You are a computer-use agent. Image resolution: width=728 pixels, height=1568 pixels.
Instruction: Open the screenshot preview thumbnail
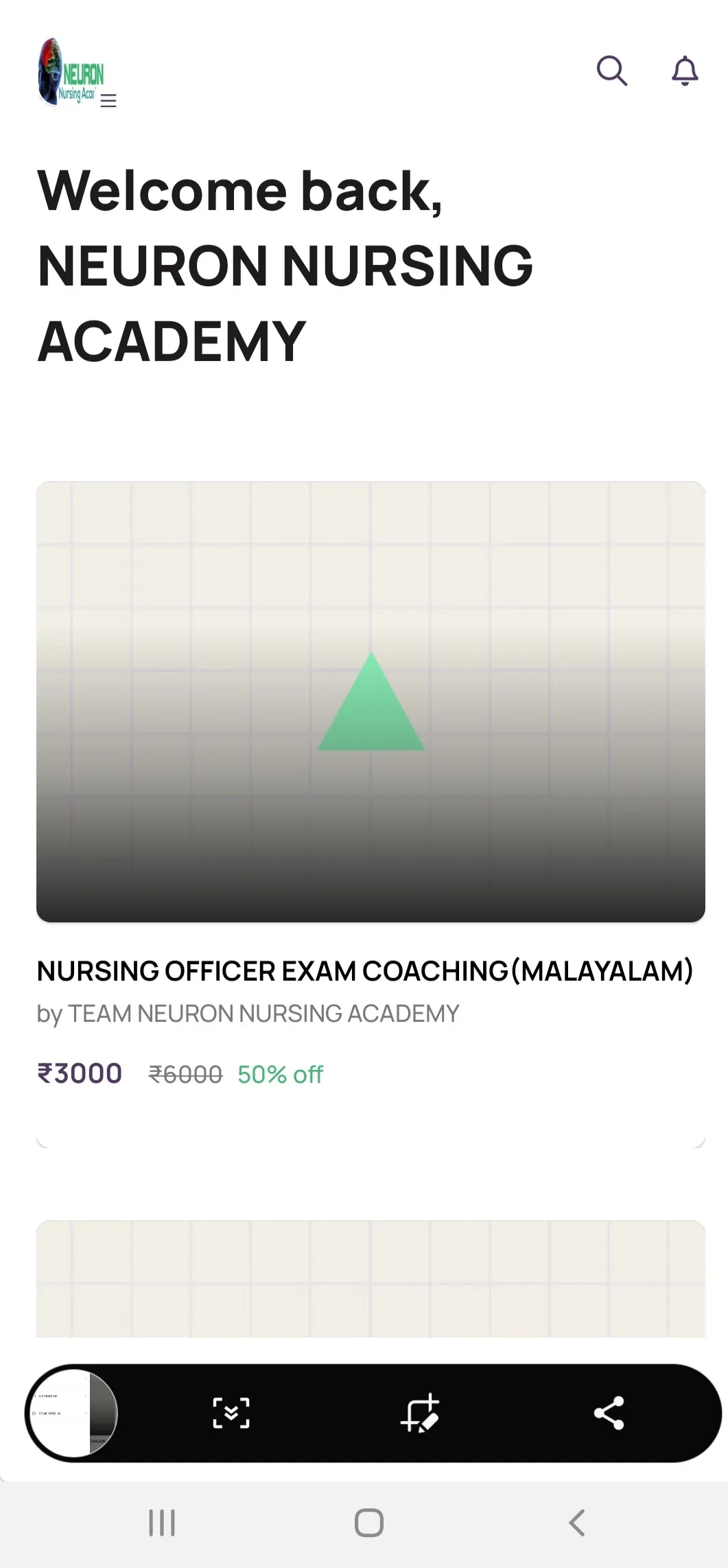coord(73,1413)
